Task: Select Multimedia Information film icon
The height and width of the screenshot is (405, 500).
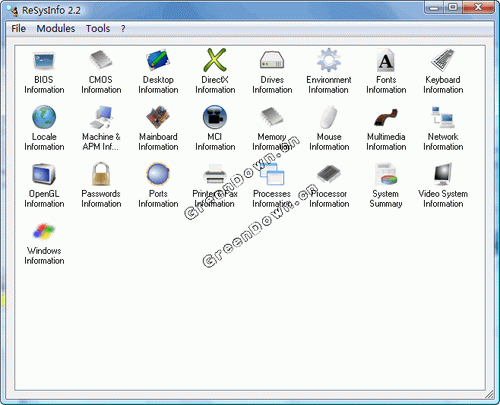Action: (x=386, y=117)
